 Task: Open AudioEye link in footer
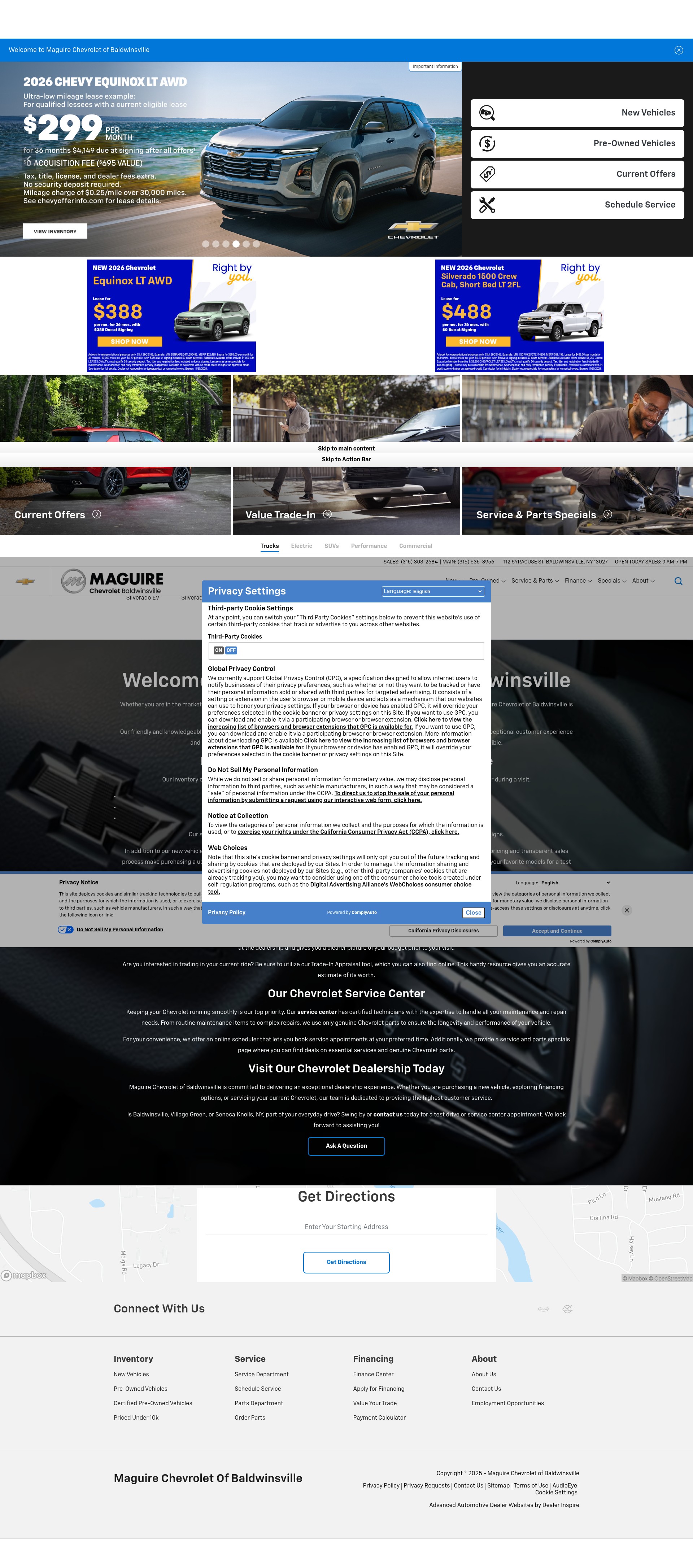[565, 1486]
